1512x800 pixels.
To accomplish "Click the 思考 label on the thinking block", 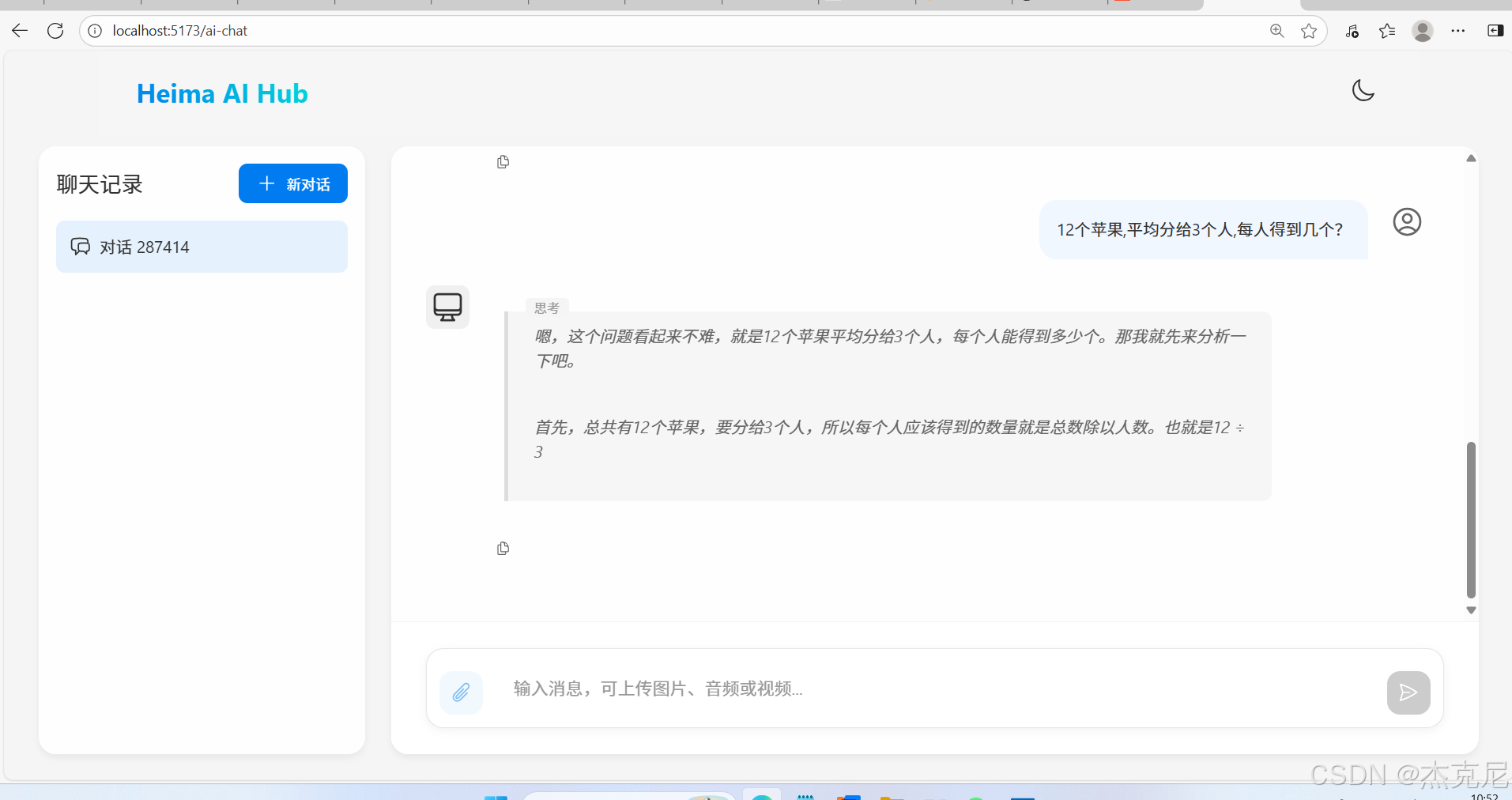I will point(546,308).
